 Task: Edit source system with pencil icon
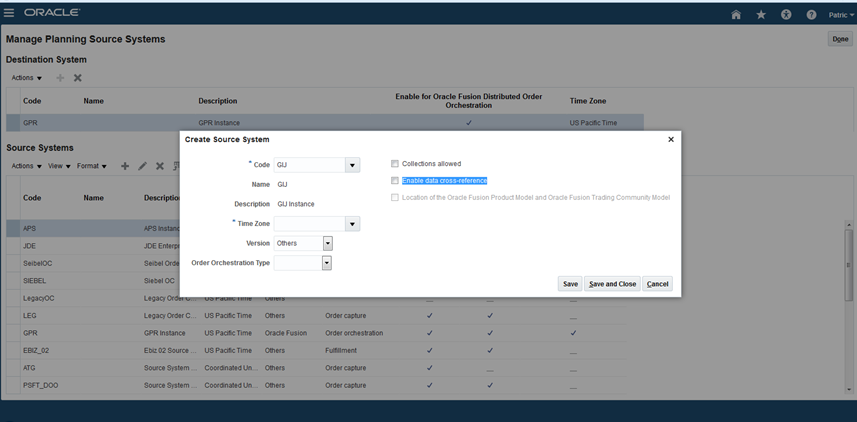pyautogui.click(x=142, y=166)
